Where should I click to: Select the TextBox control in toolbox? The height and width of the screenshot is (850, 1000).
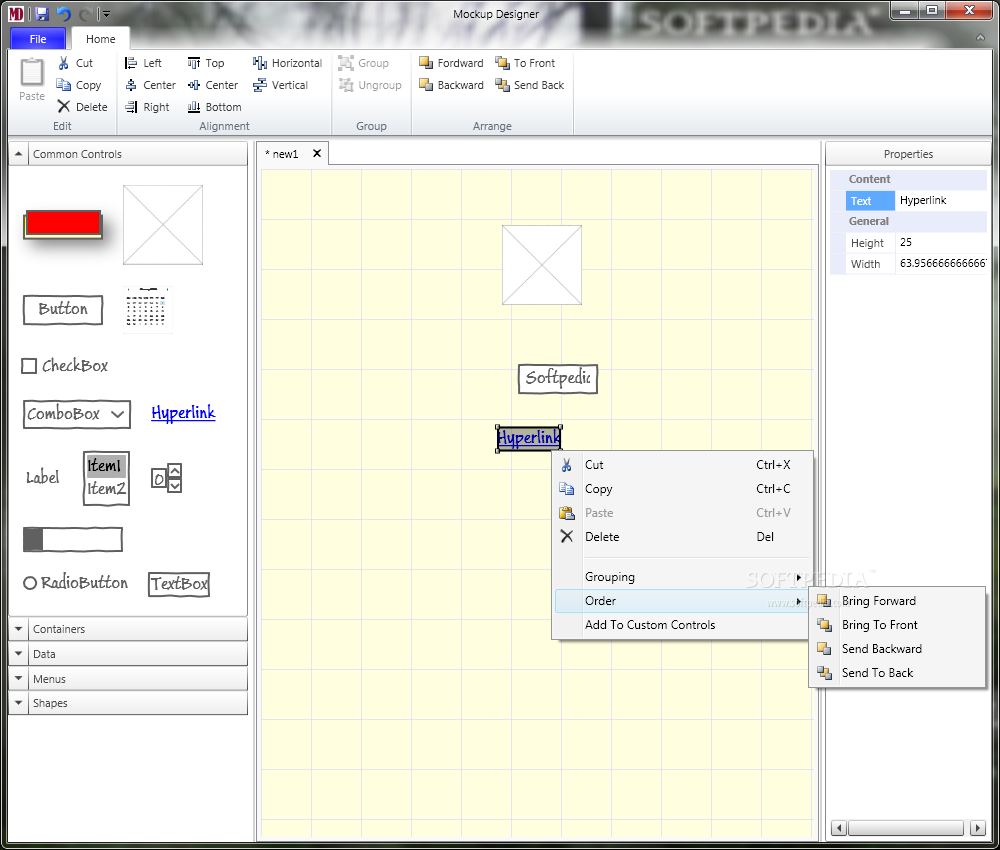point(179,583)
